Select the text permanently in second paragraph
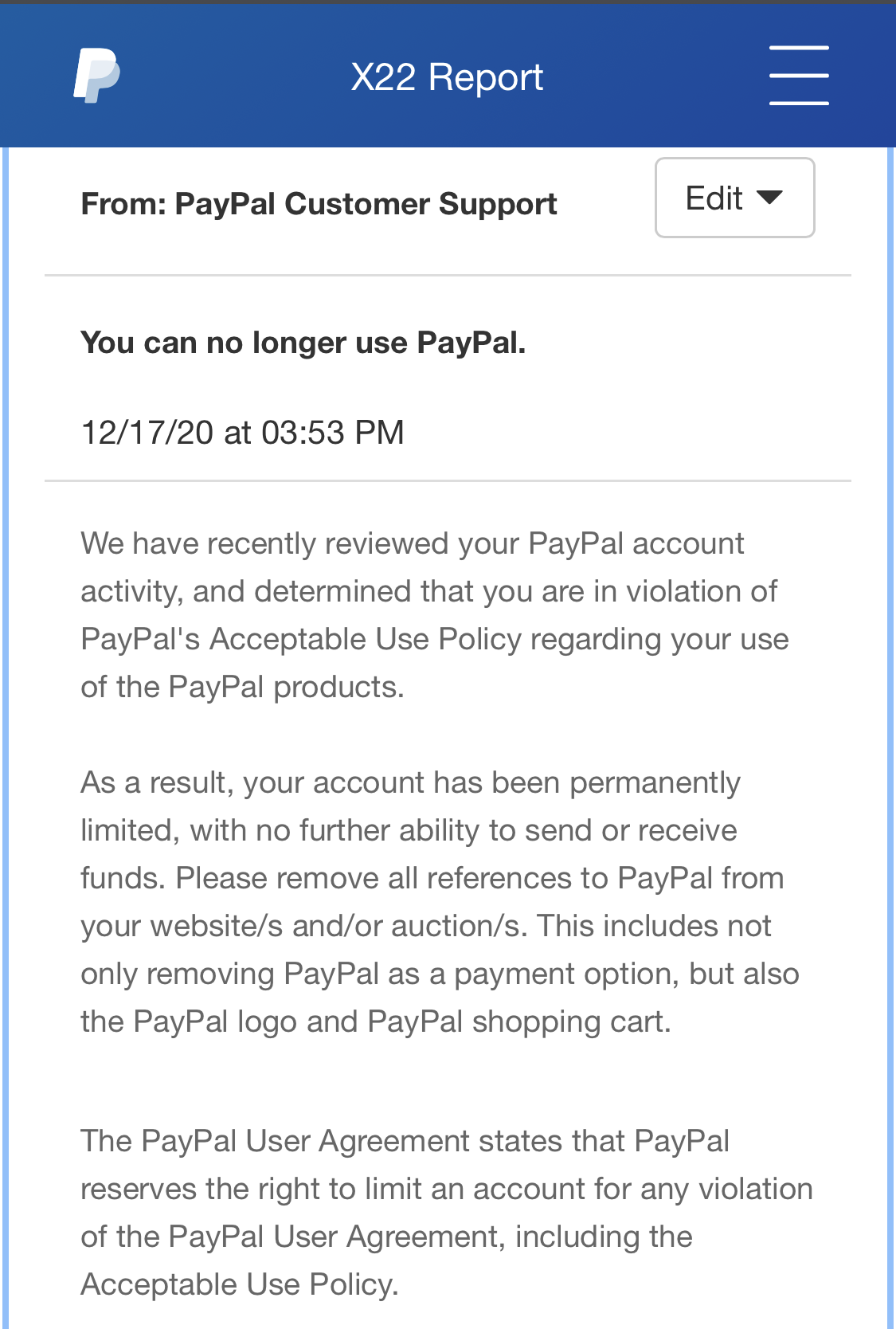 pyautogui.click(x=655, y=783)
